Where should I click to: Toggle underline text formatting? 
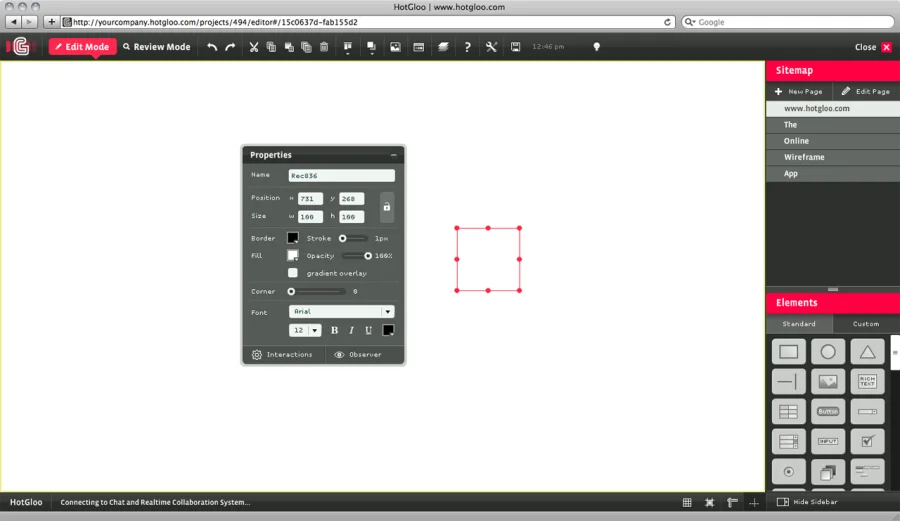coord(368,330)
